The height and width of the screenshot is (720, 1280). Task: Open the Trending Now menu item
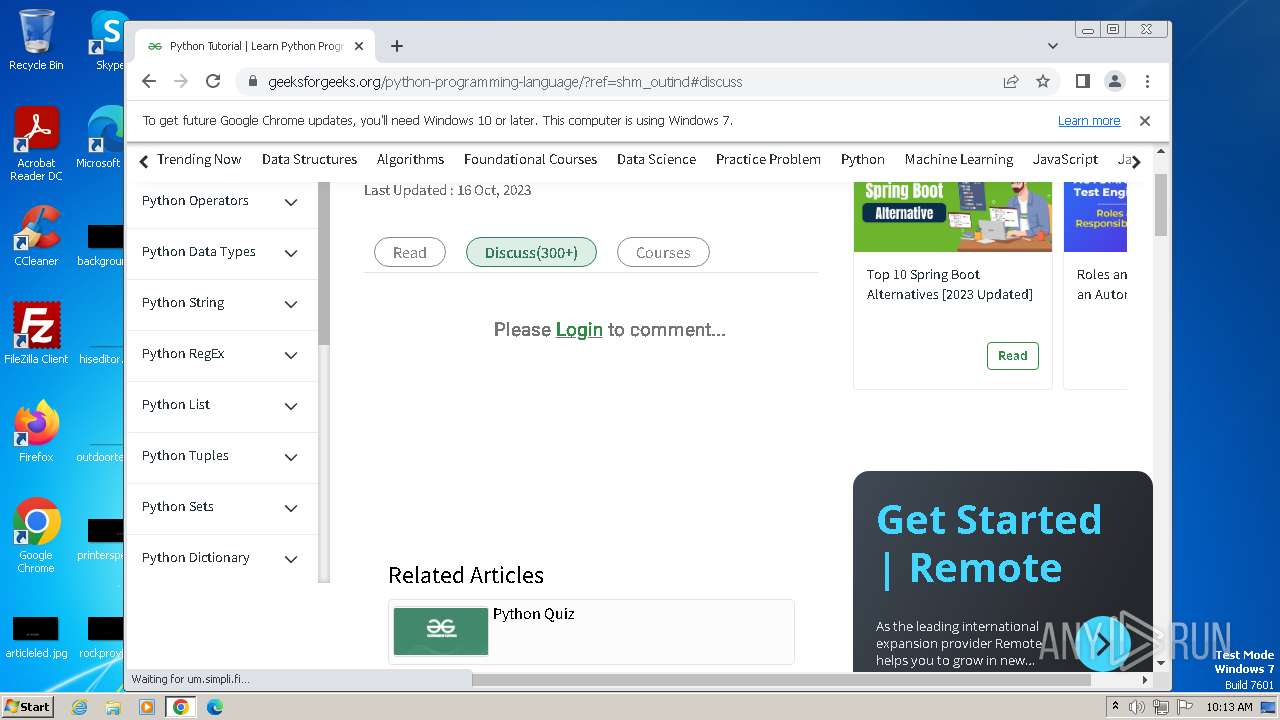[199, 159]
